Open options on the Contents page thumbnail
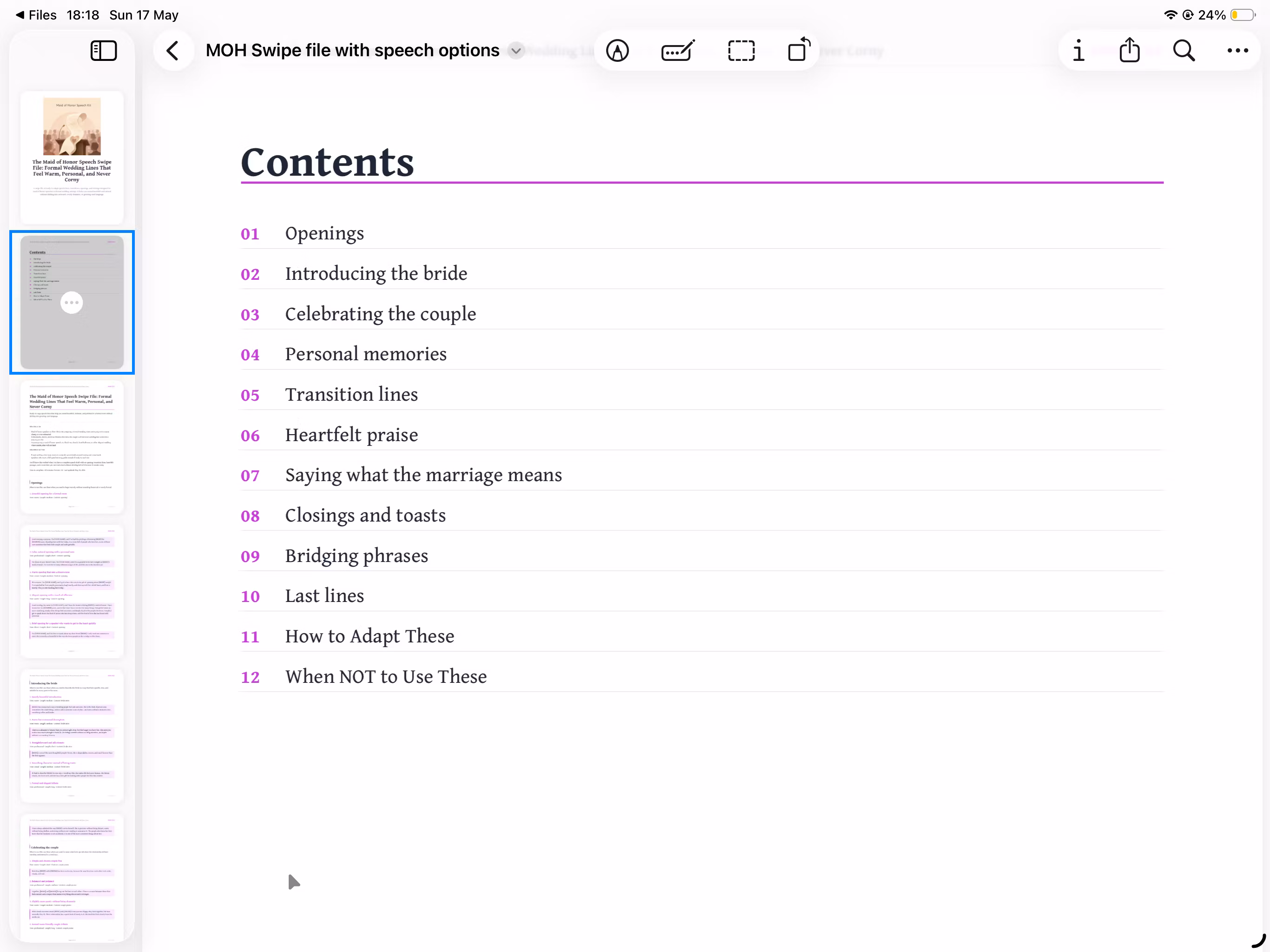This screenshot has height=952, width=1270. [x=72, y=303]
